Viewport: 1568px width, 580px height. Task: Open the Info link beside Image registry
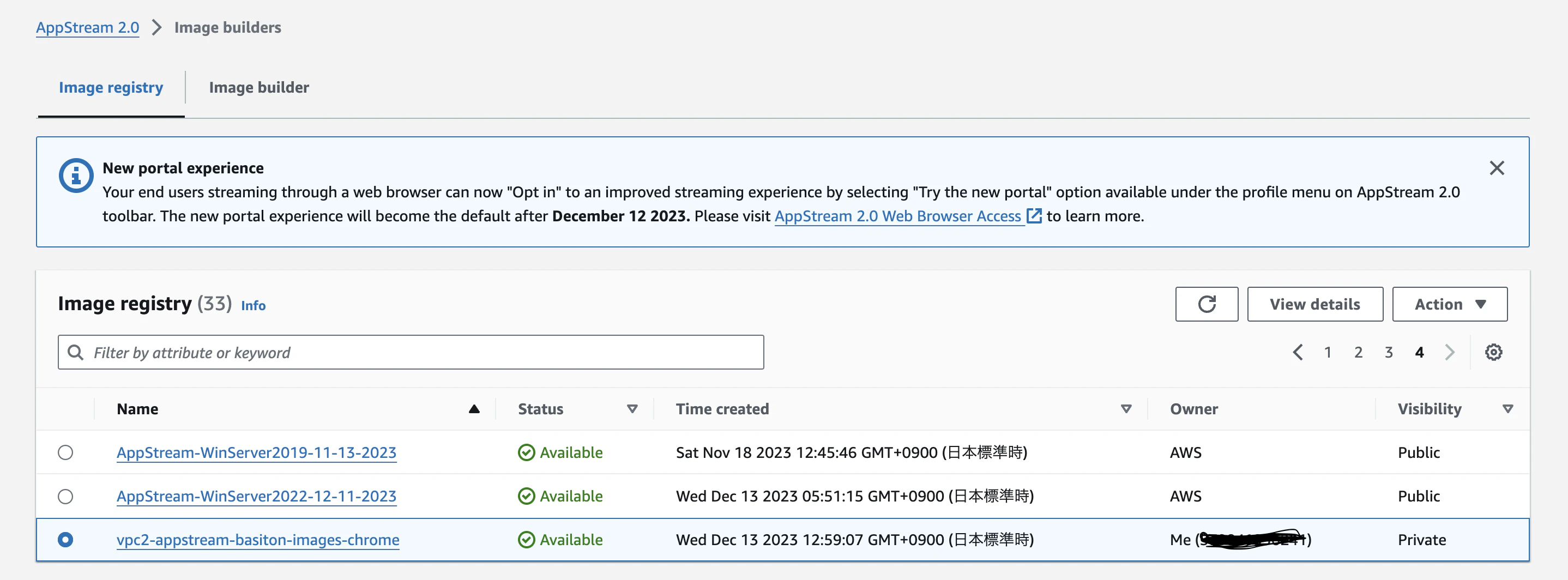pyautogui.click(x=253, y=305)
